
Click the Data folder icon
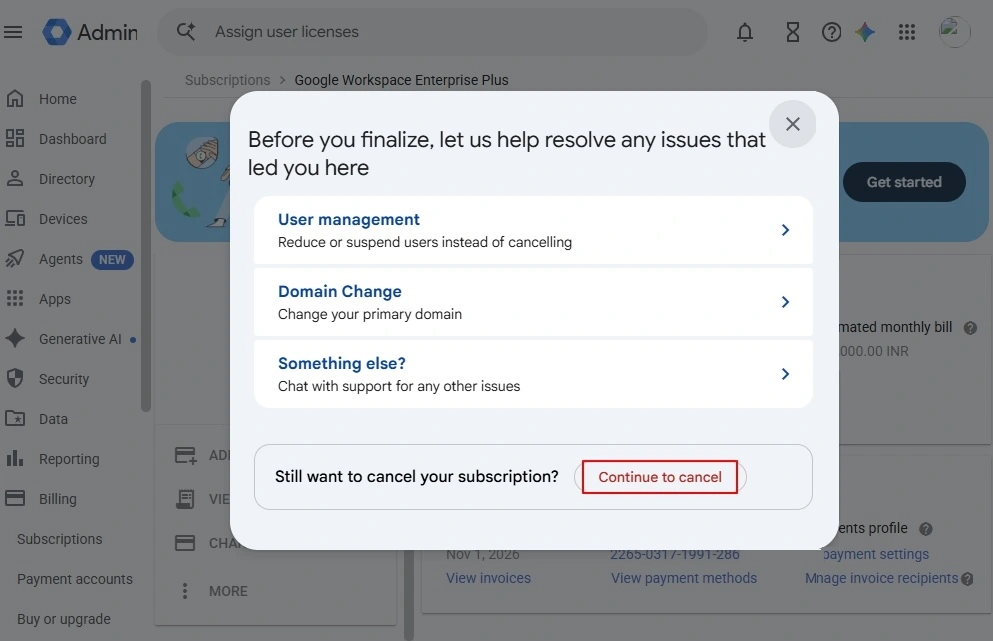click(15, 418)
